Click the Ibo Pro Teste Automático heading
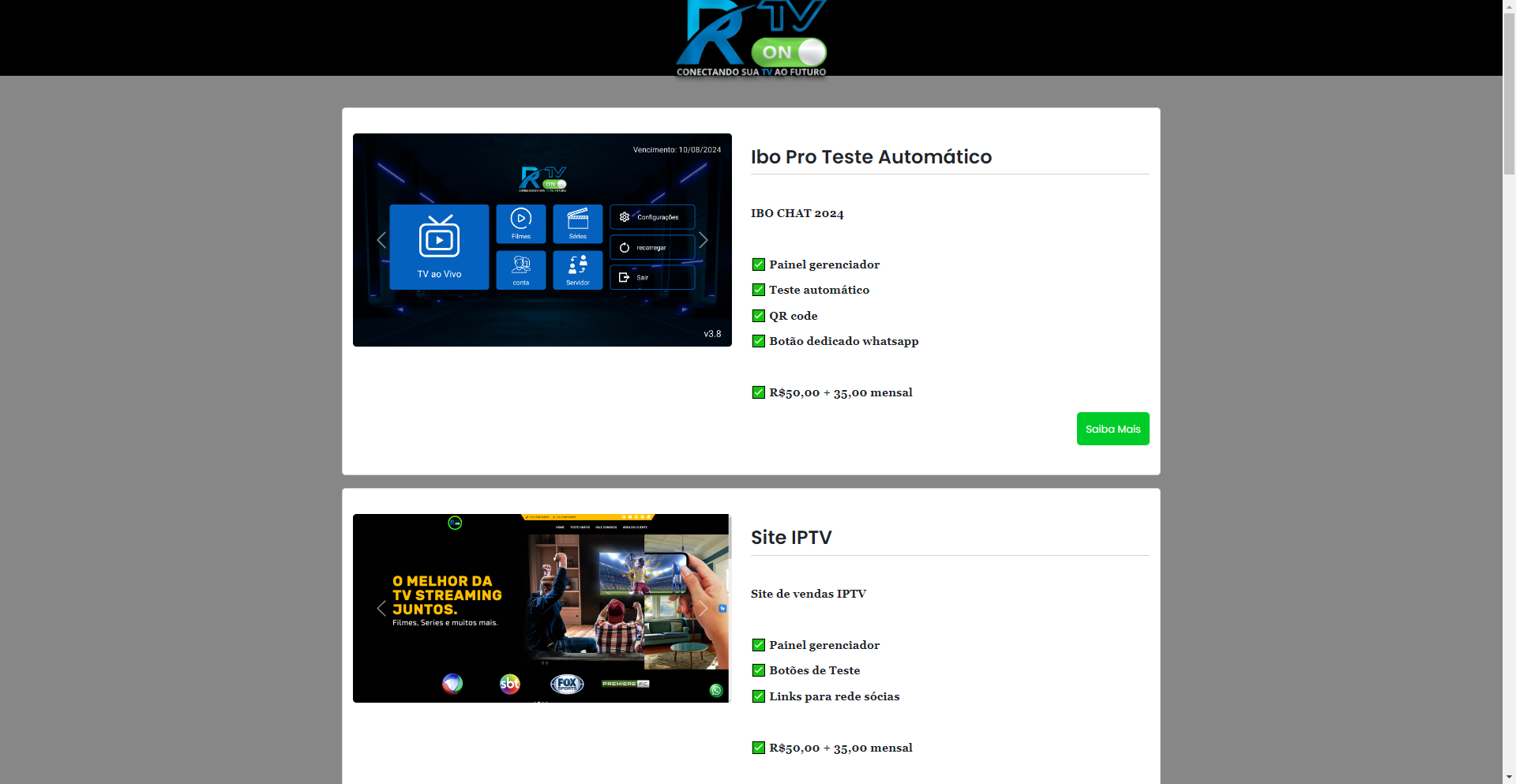Viewport: 1516px width, 784px height. point(871,157)
